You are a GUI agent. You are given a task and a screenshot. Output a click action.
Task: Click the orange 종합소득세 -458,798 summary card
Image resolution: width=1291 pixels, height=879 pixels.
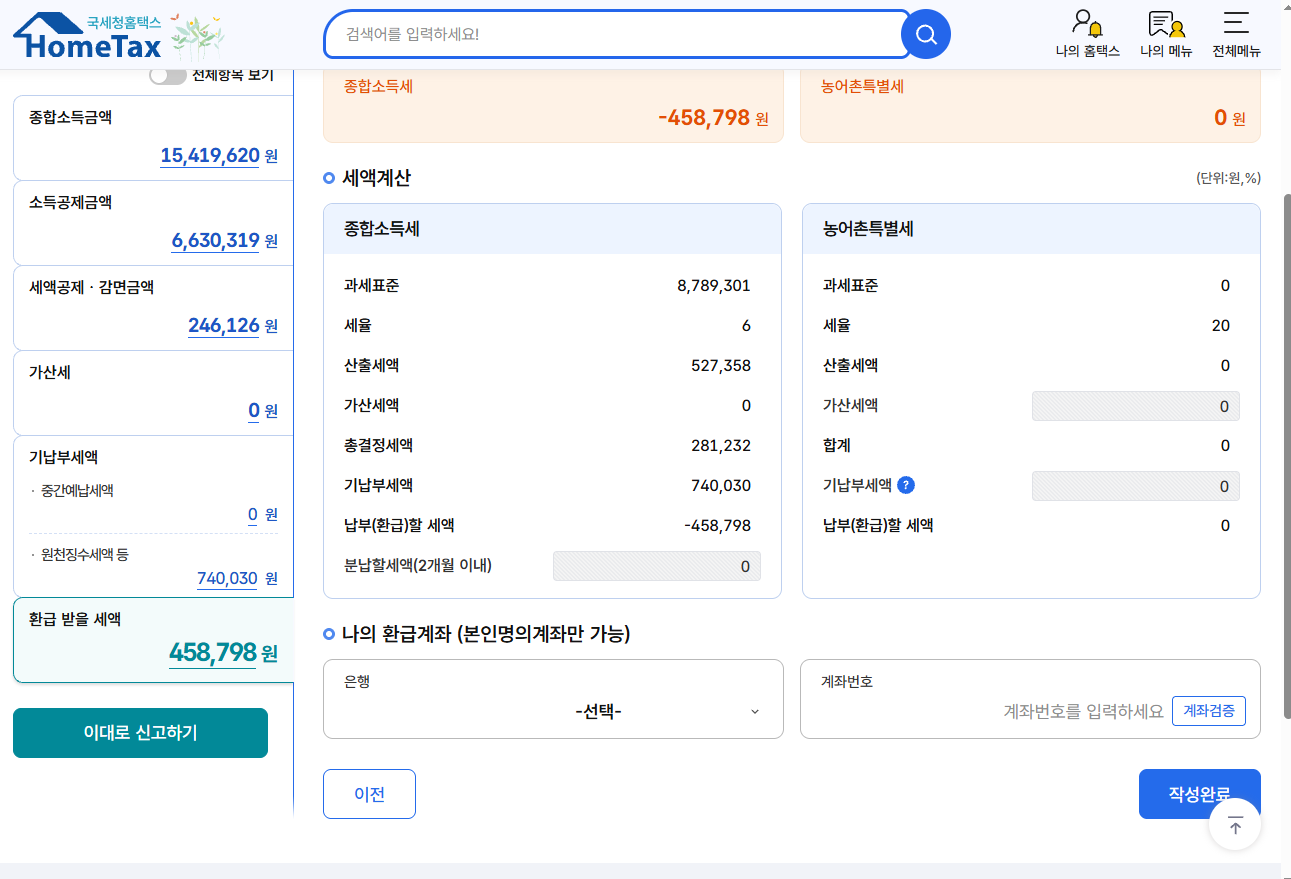(553, 105)
